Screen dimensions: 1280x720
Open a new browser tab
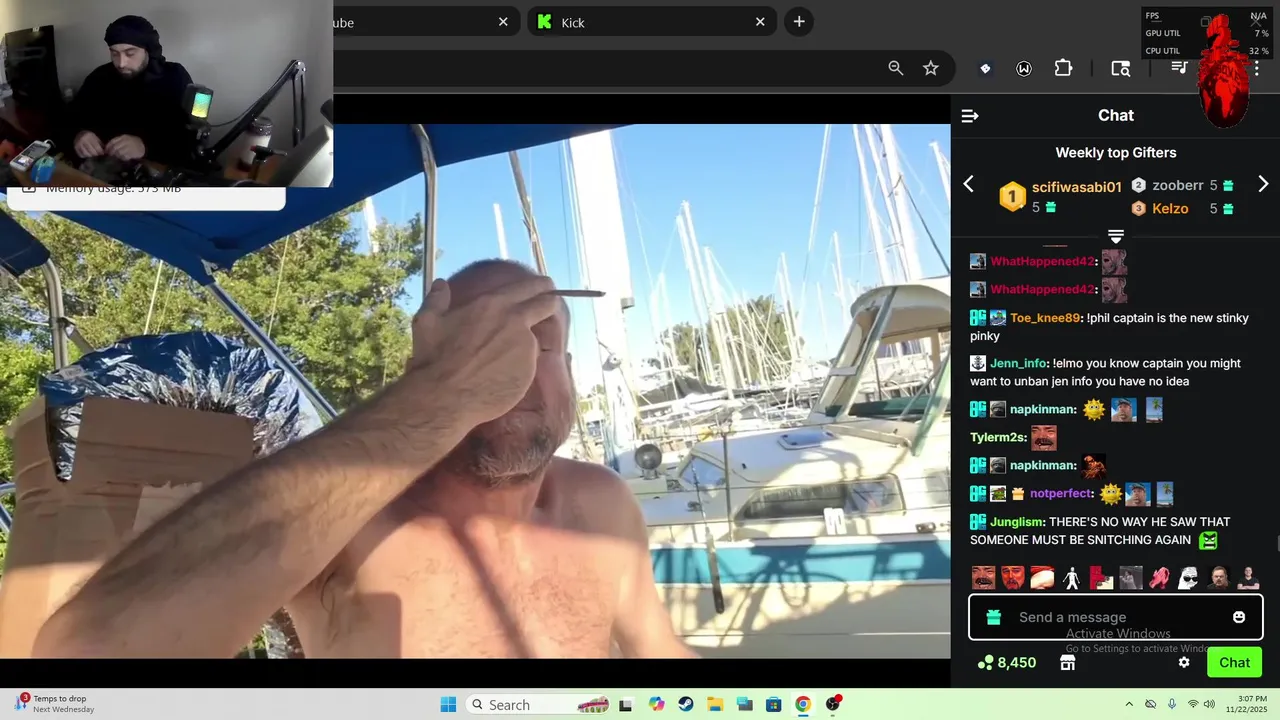[798, 21]
